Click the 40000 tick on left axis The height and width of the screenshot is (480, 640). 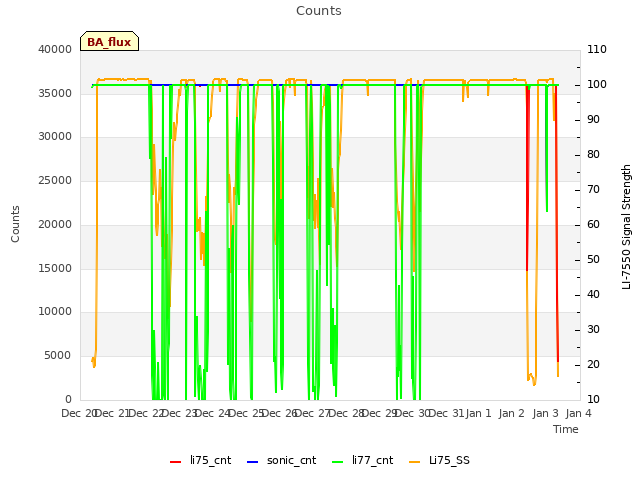55,49
